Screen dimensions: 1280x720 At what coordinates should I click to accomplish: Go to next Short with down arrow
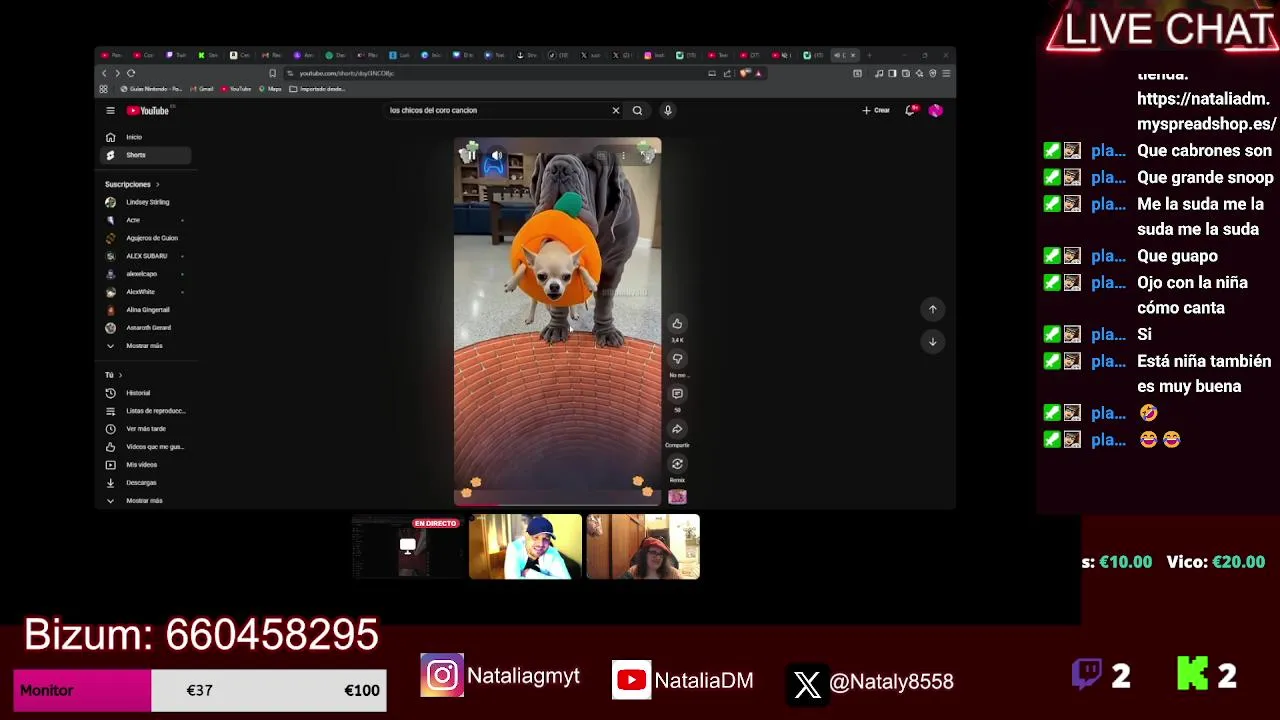933,342
